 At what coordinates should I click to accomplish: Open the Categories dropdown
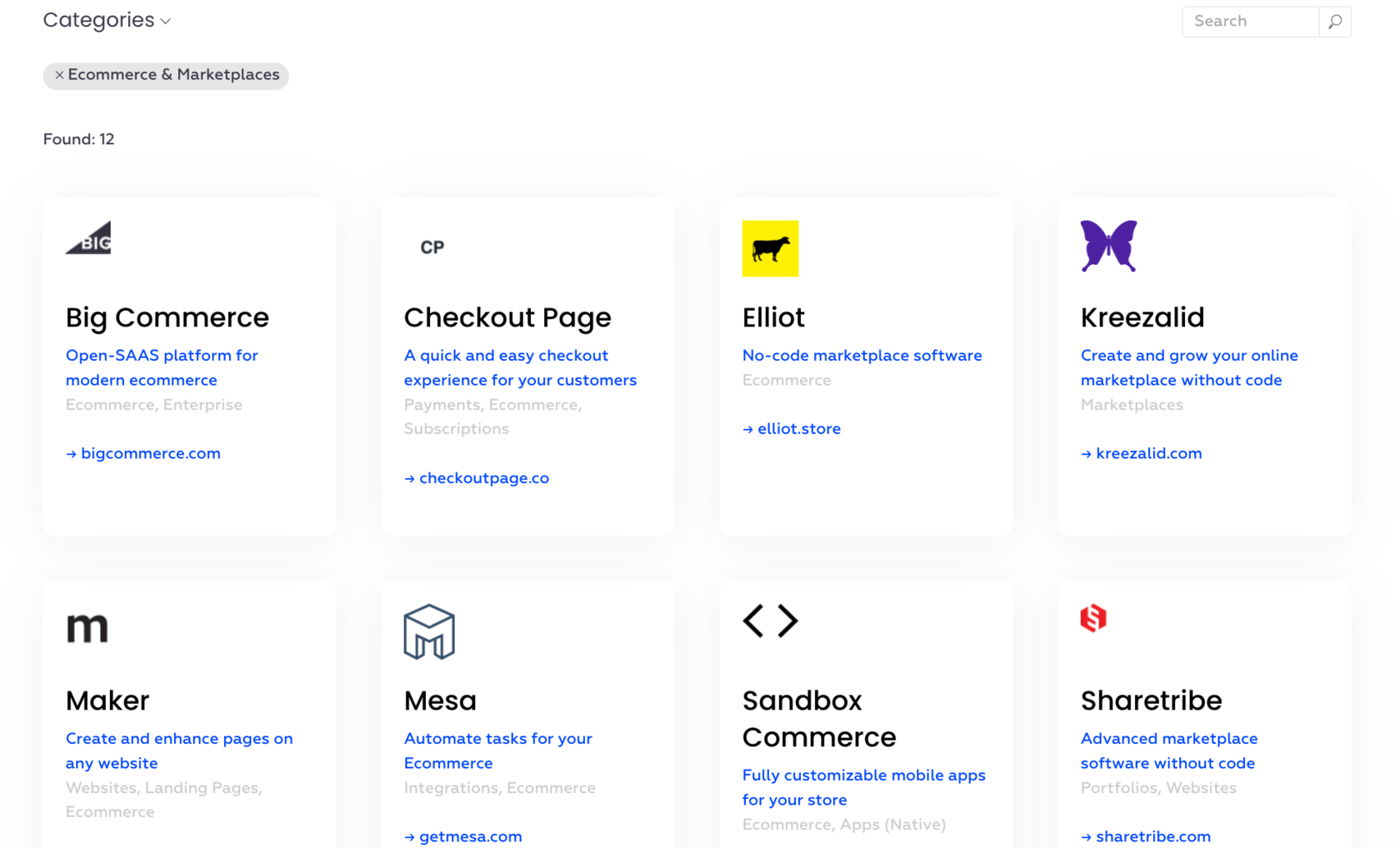coord(107,21)
